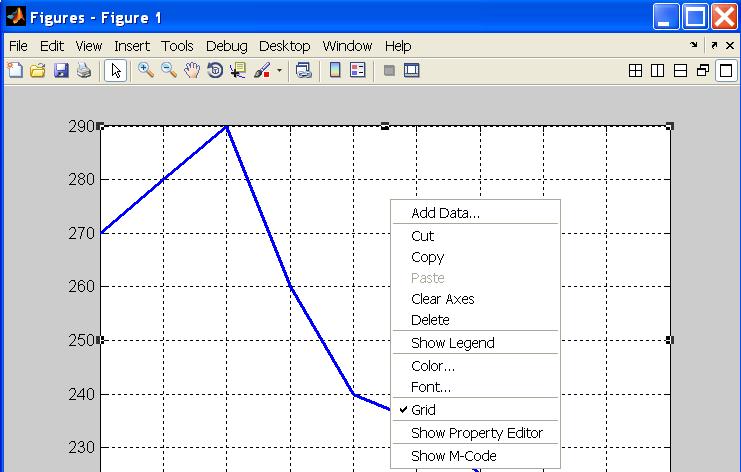Print the figure using the printer icon
The height and width of the screenshot is (472, 741).
click(x=84, y=70)
